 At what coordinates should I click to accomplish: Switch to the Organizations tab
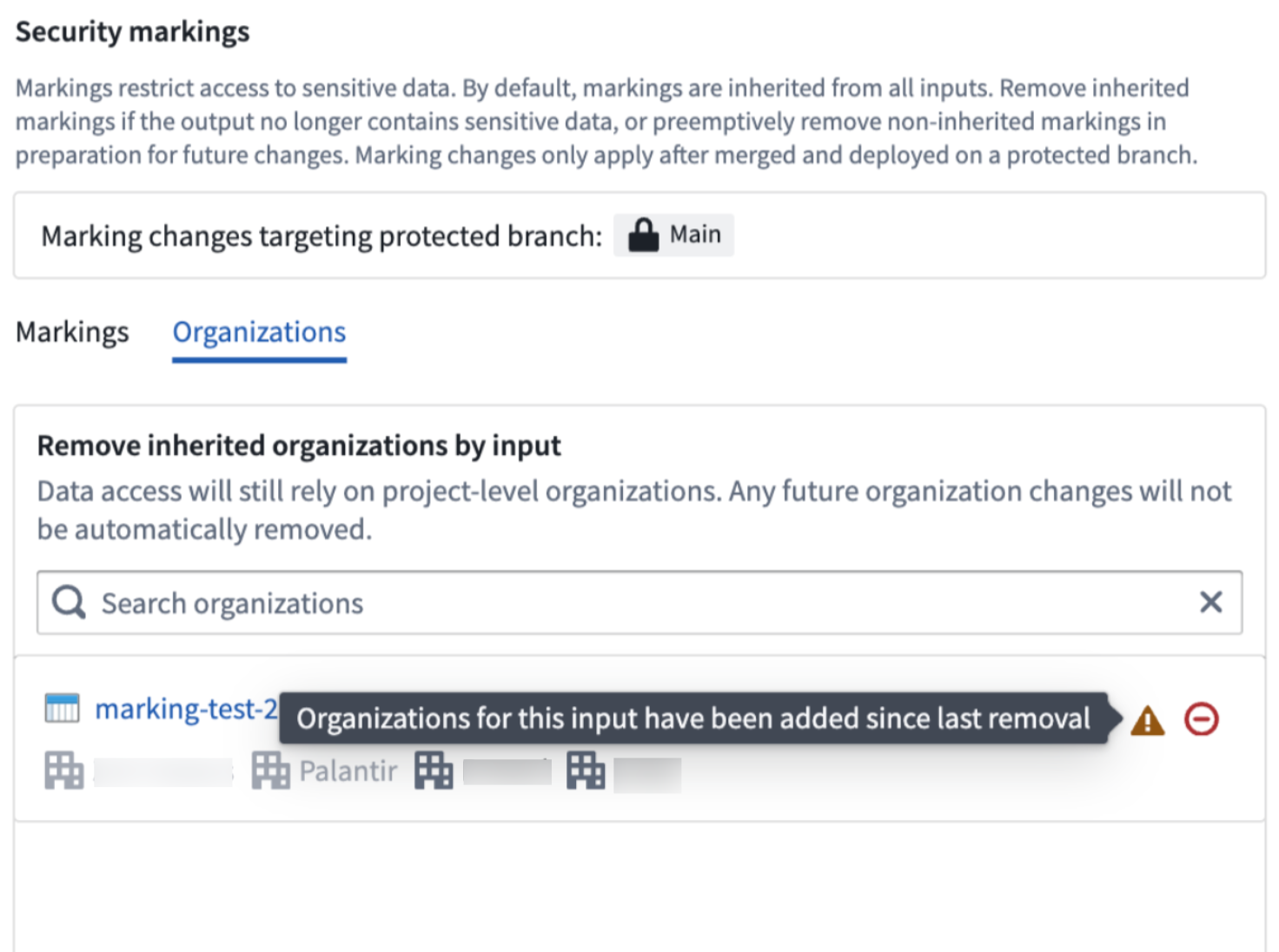tap(258, 332)
